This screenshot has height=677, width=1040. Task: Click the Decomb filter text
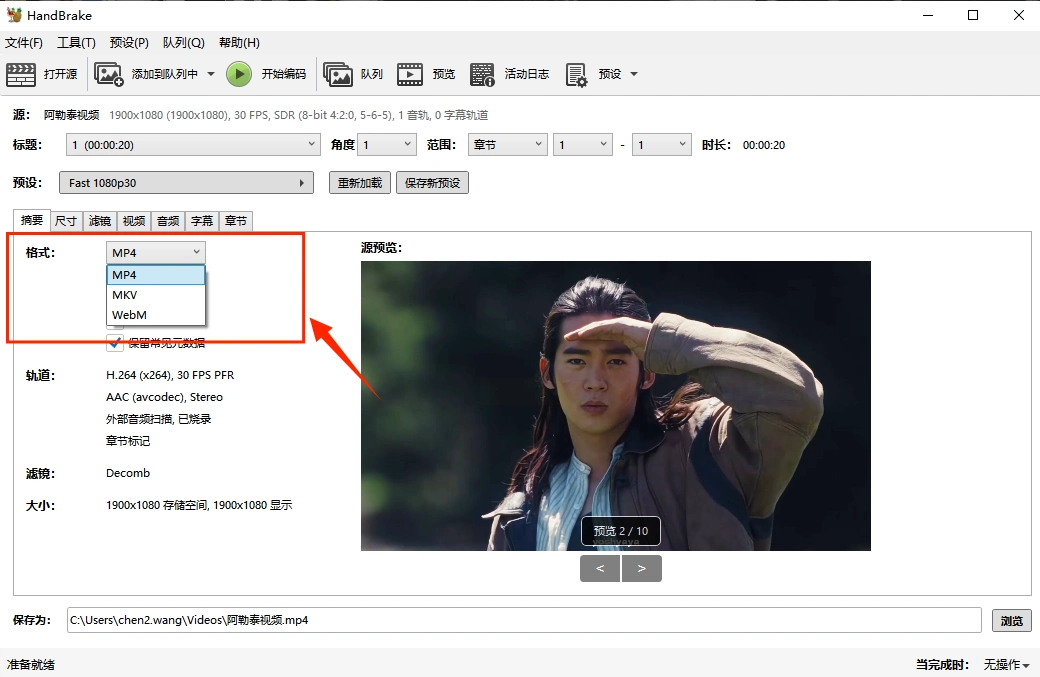click(x=128, y=473)
